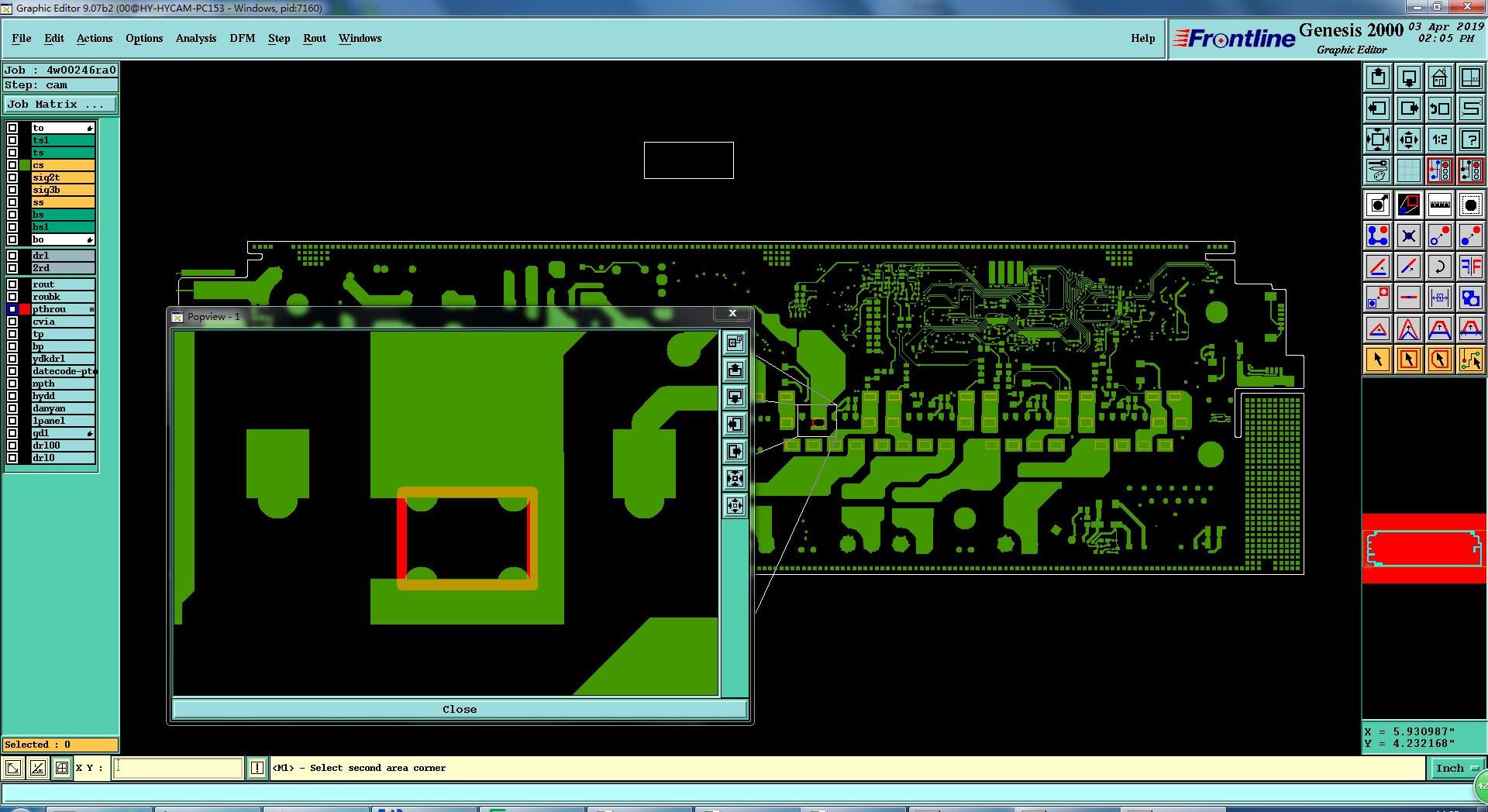Click the pan down view icon
This screenshot has width=1488, height=812.
pos(1409,77)
